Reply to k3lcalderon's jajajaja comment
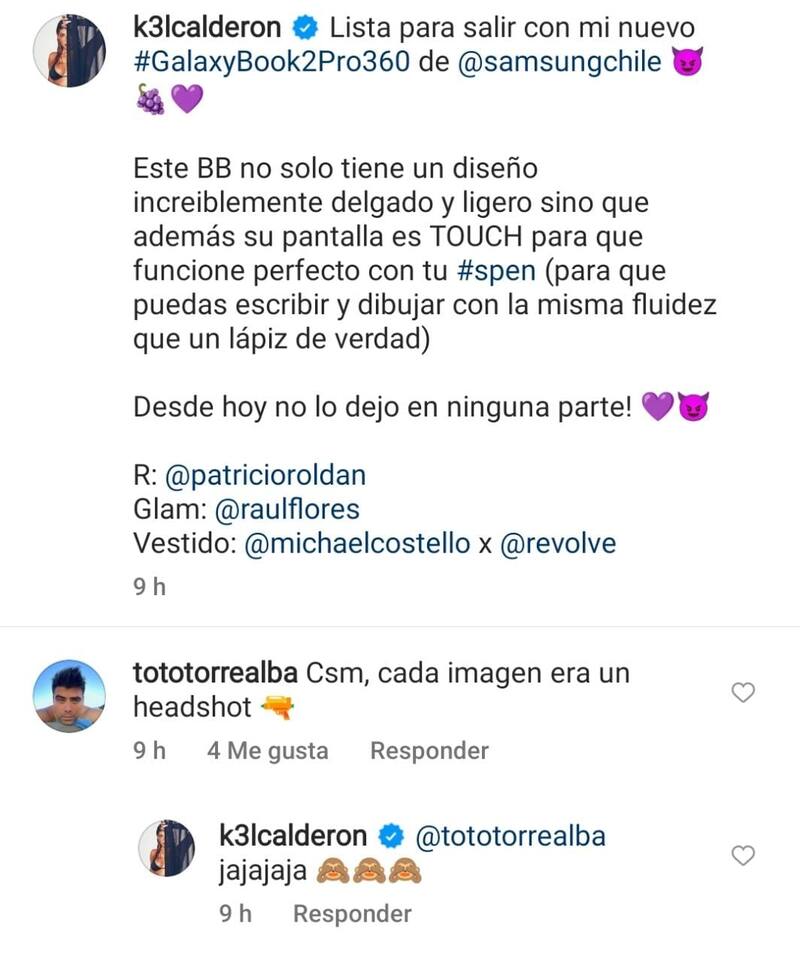Viewport: 800px width, 962px height. click(x=352, y=913)
